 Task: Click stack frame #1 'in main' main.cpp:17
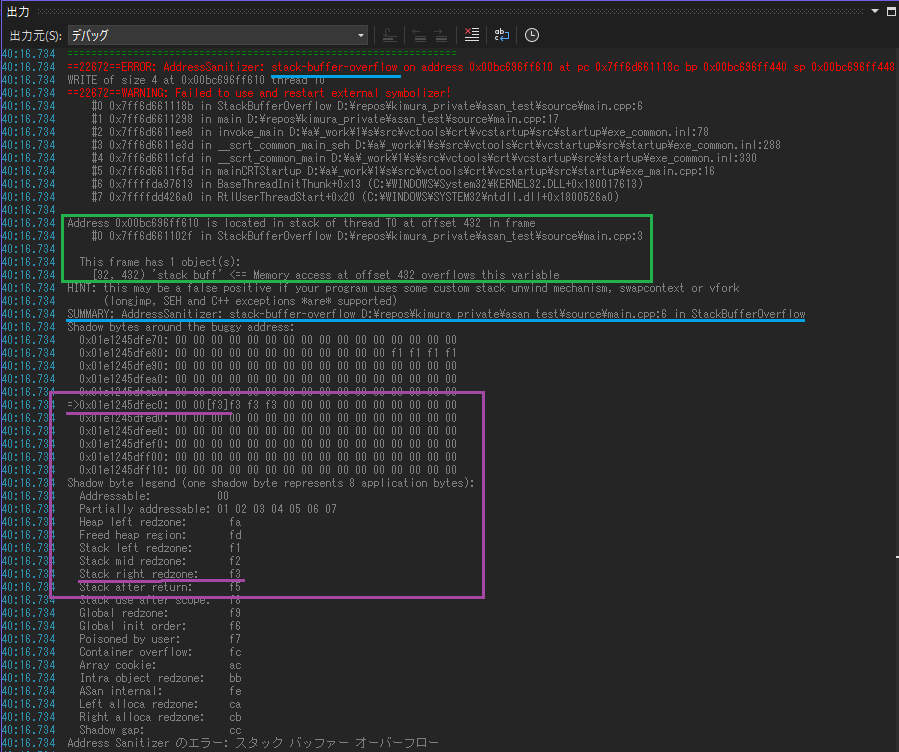tap(325, 119)
